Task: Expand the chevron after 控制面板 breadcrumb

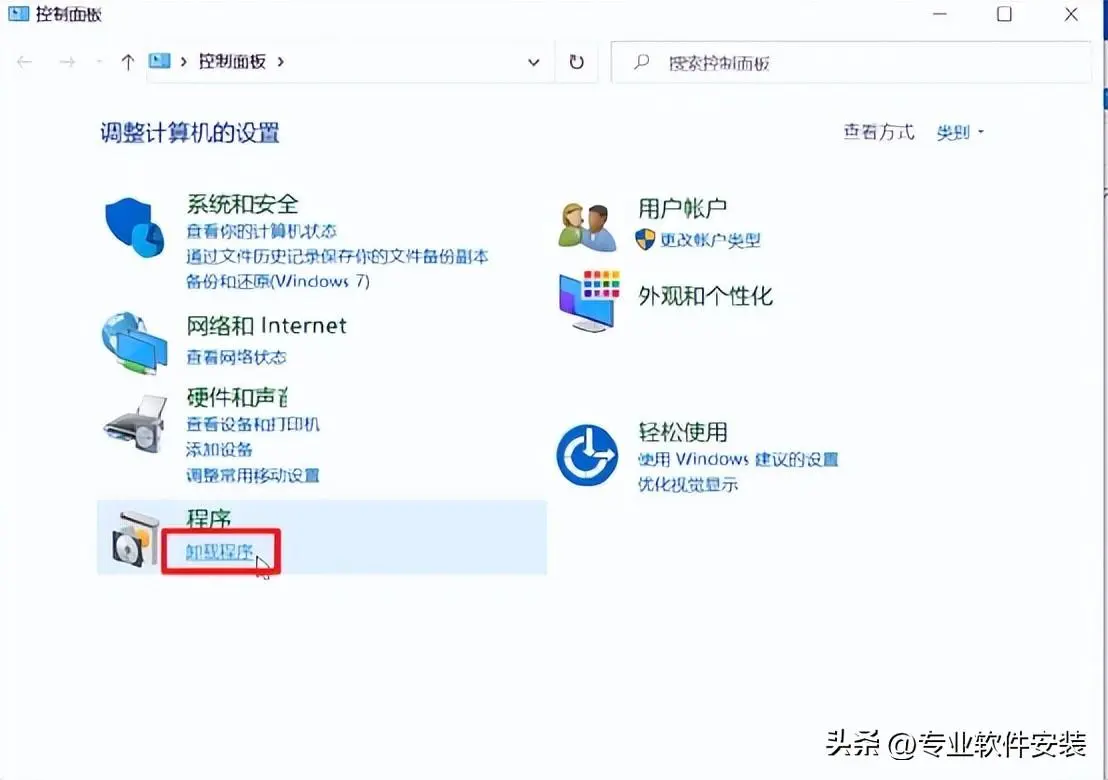Action: [x=281, y=62]
